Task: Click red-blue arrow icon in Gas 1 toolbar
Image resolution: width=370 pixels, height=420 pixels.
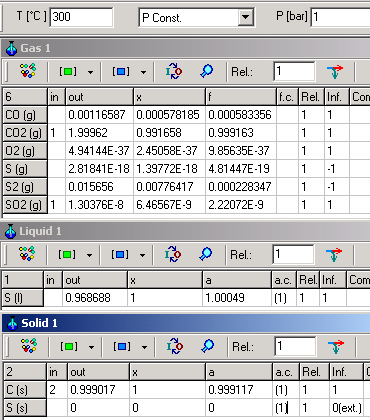Action: (x=335, y=71)
